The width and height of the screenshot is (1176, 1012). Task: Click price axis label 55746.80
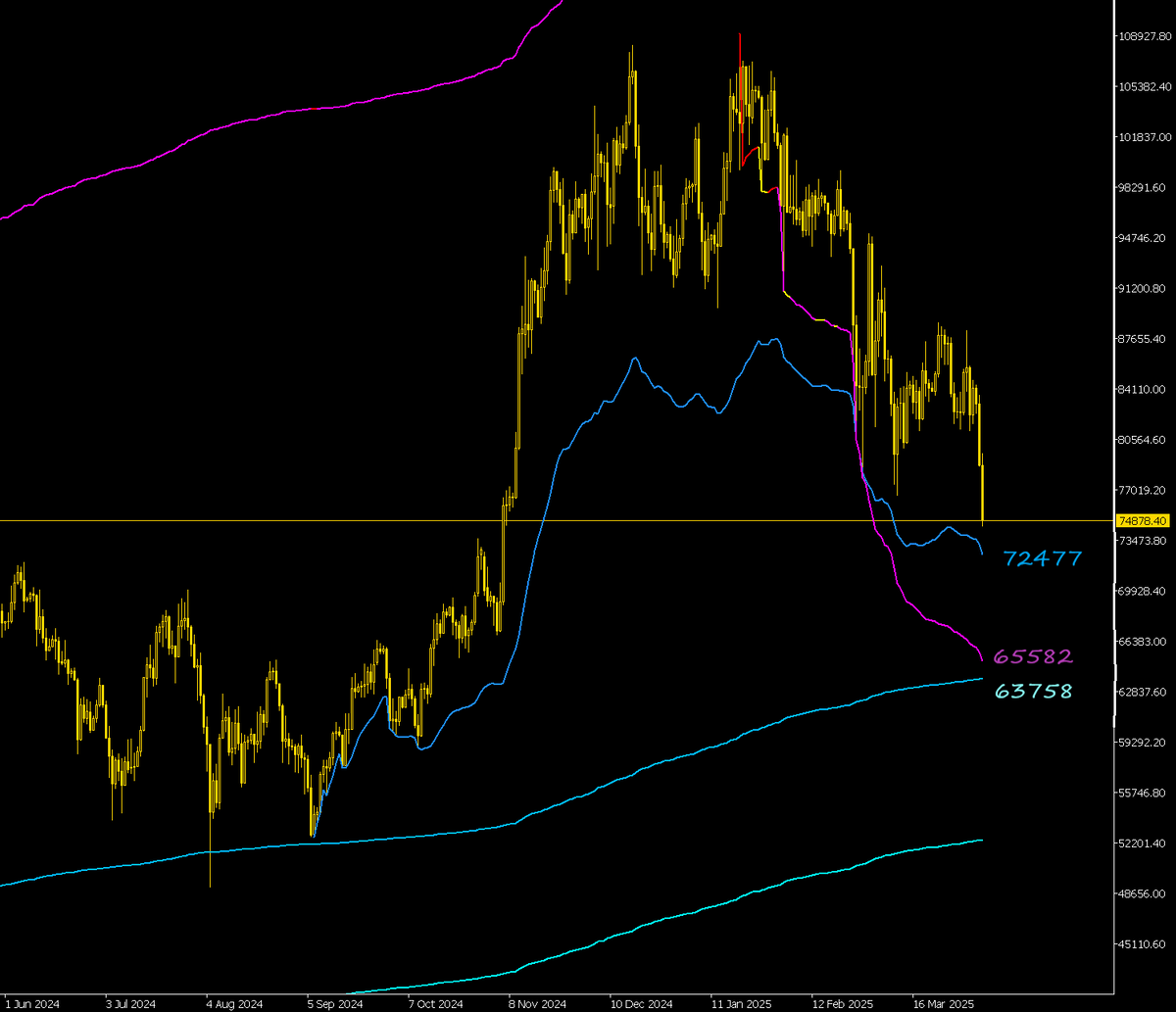1143,793
